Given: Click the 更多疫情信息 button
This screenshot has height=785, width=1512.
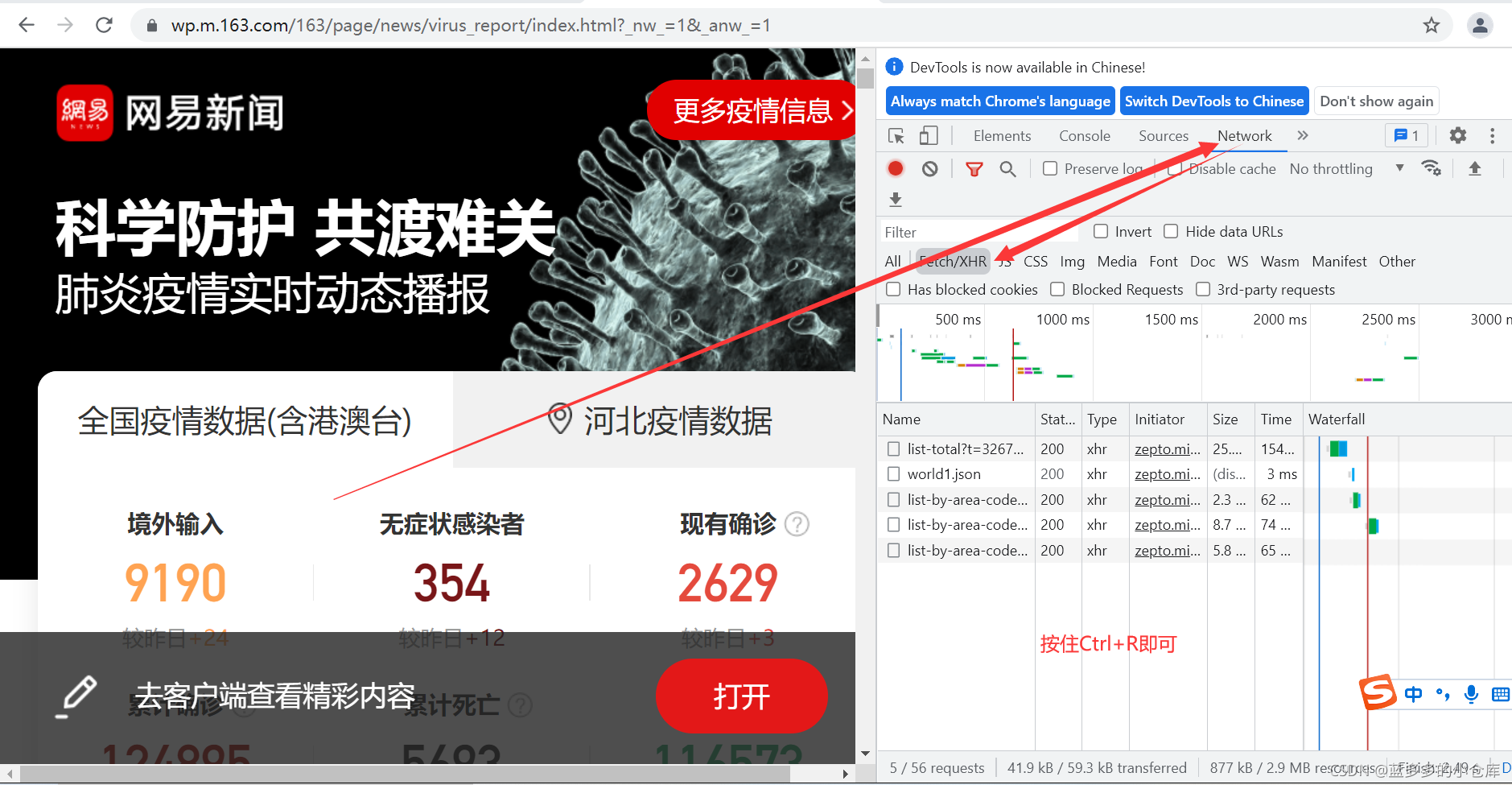Looking at the screenshot, I should [752, 110].
